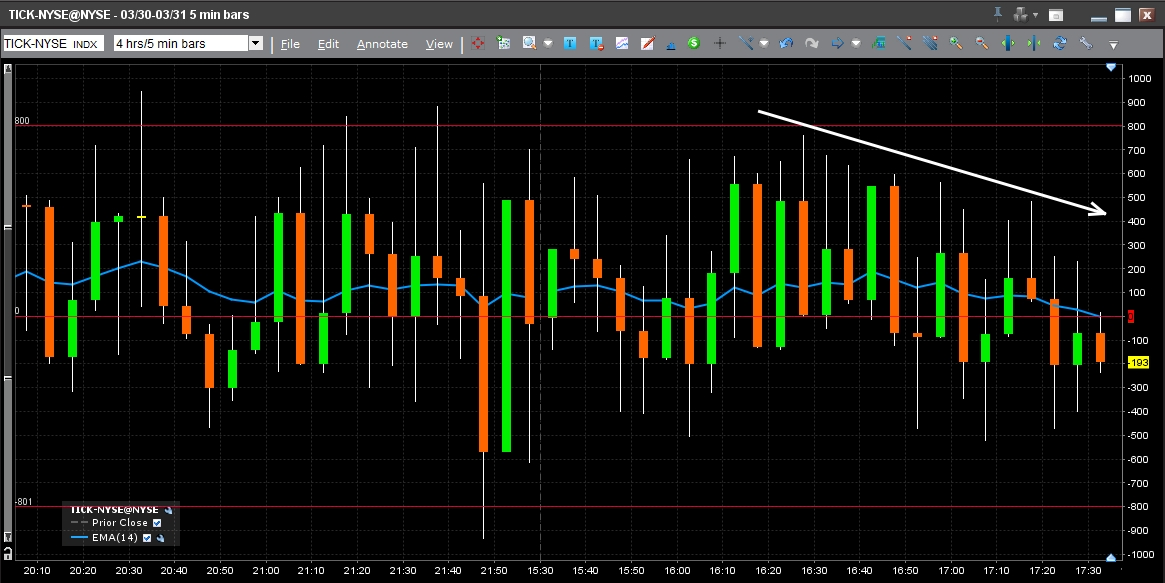
Task: Expand the toolbar overflow triangle at far right
Action: point(1113,45)
